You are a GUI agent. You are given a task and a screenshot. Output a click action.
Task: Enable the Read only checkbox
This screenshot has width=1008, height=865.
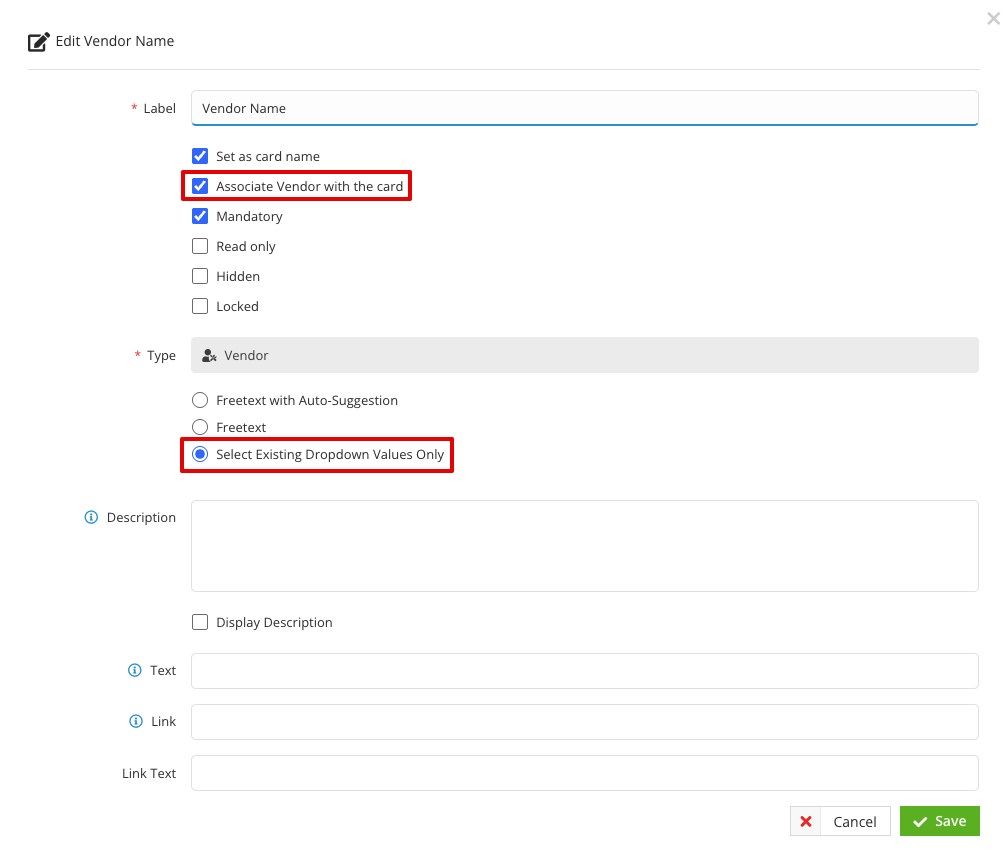(200, 246)
